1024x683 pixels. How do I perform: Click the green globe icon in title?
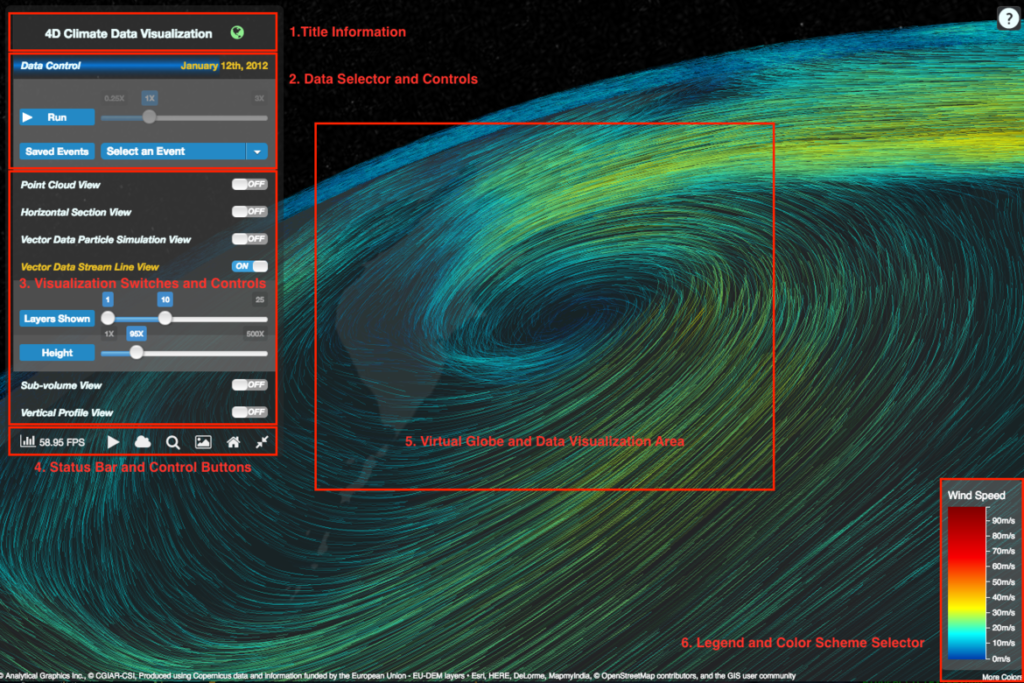click(237, 33)
